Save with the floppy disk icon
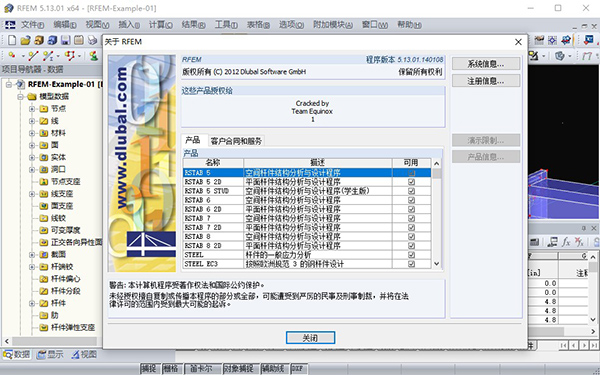Image resolution: width=600 pixels, height=375 pixels. click(65, 40)
